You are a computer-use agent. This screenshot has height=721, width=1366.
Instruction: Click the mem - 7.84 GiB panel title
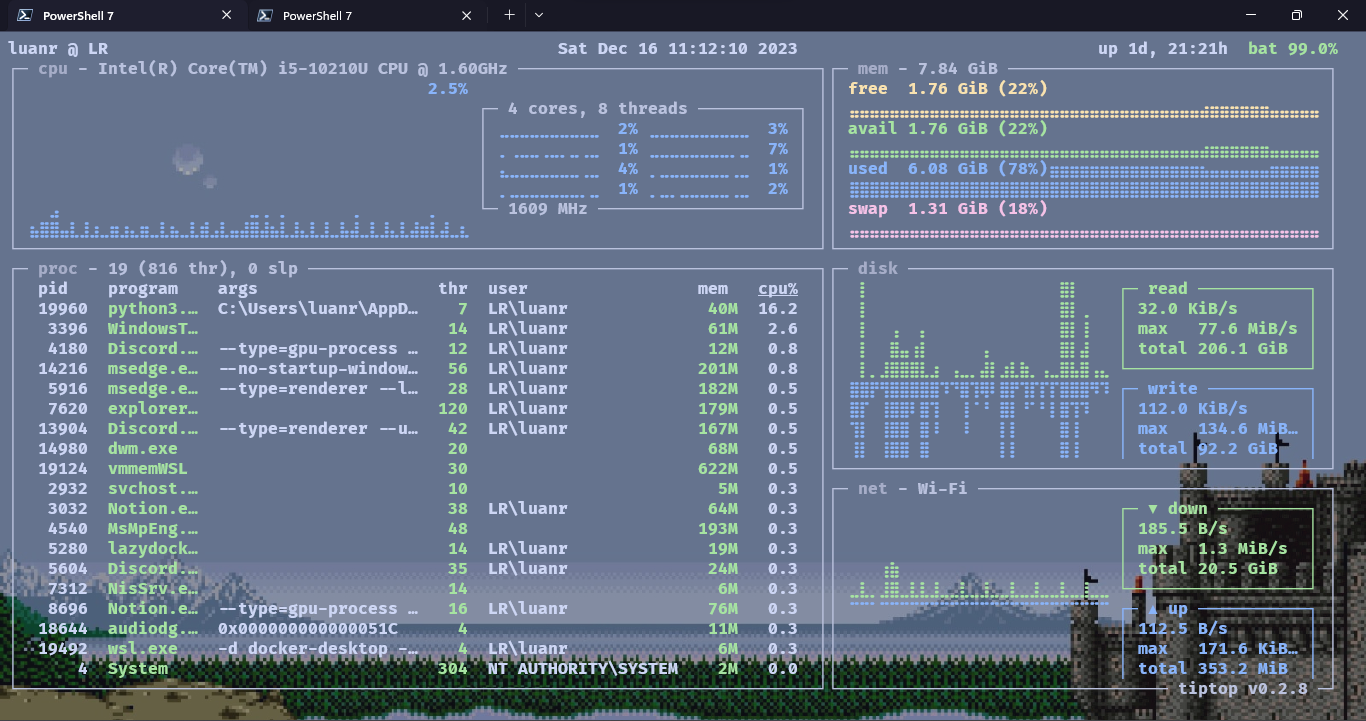click(928, 69)
